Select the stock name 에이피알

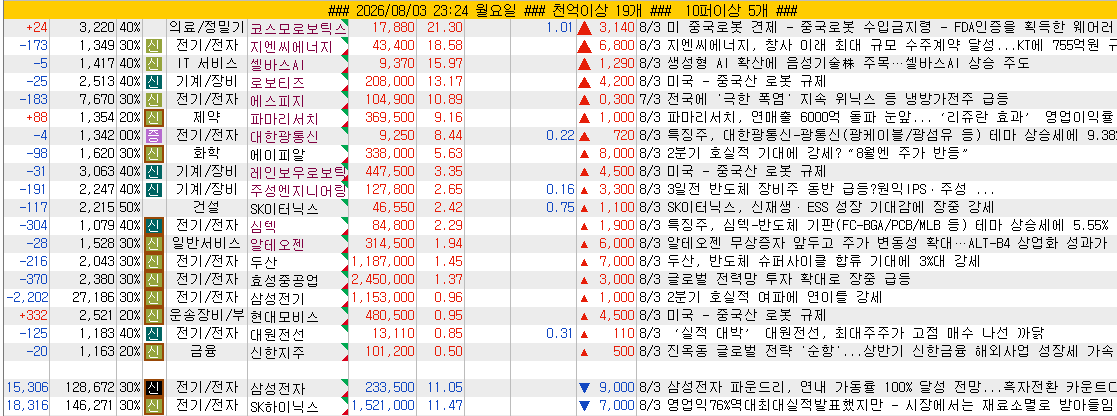pyautogui.click(x=278, y=154)
